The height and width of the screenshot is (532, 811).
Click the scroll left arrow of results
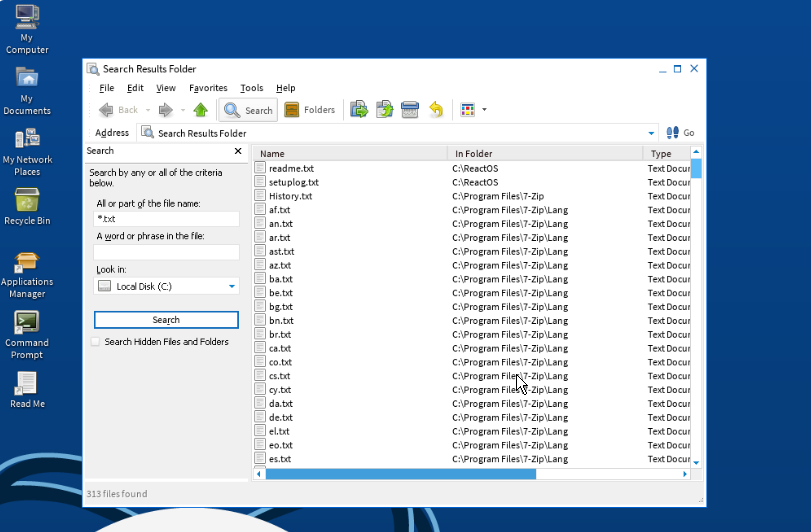click(x=259, y=474)
